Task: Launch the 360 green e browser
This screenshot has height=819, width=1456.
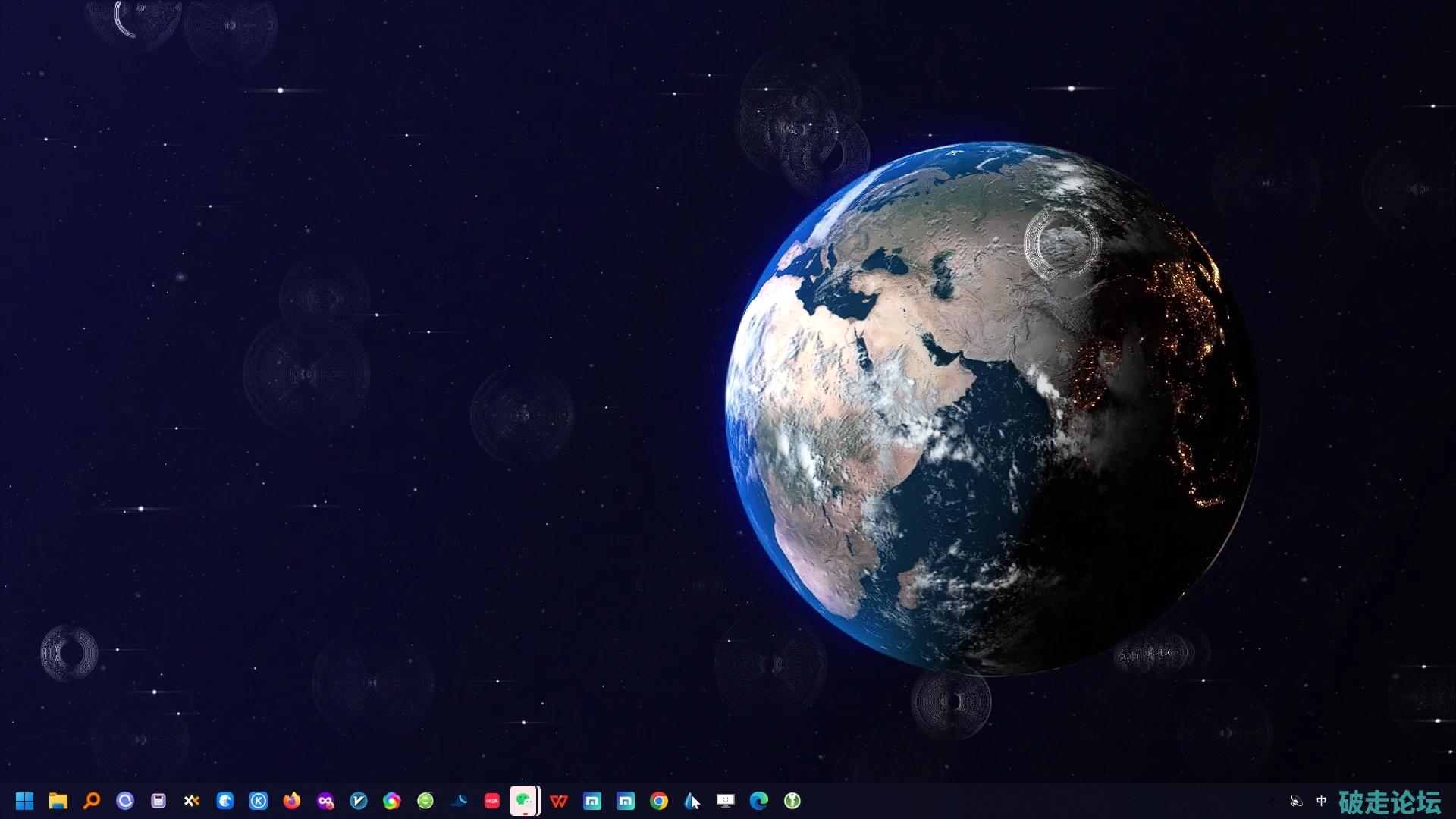Action: click(425, 801)
